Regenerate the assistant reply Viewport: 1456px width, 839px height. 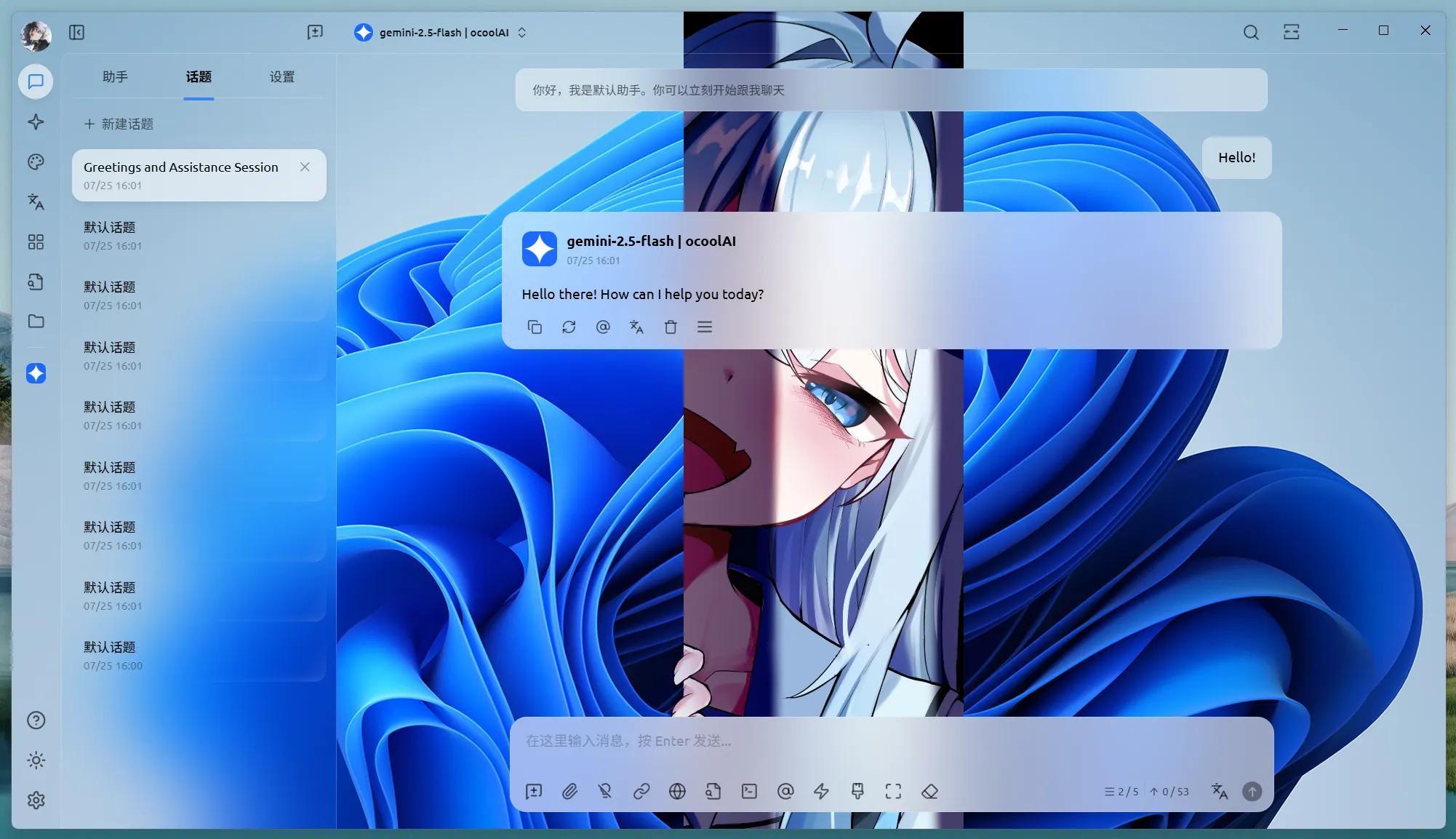point(569,327)
